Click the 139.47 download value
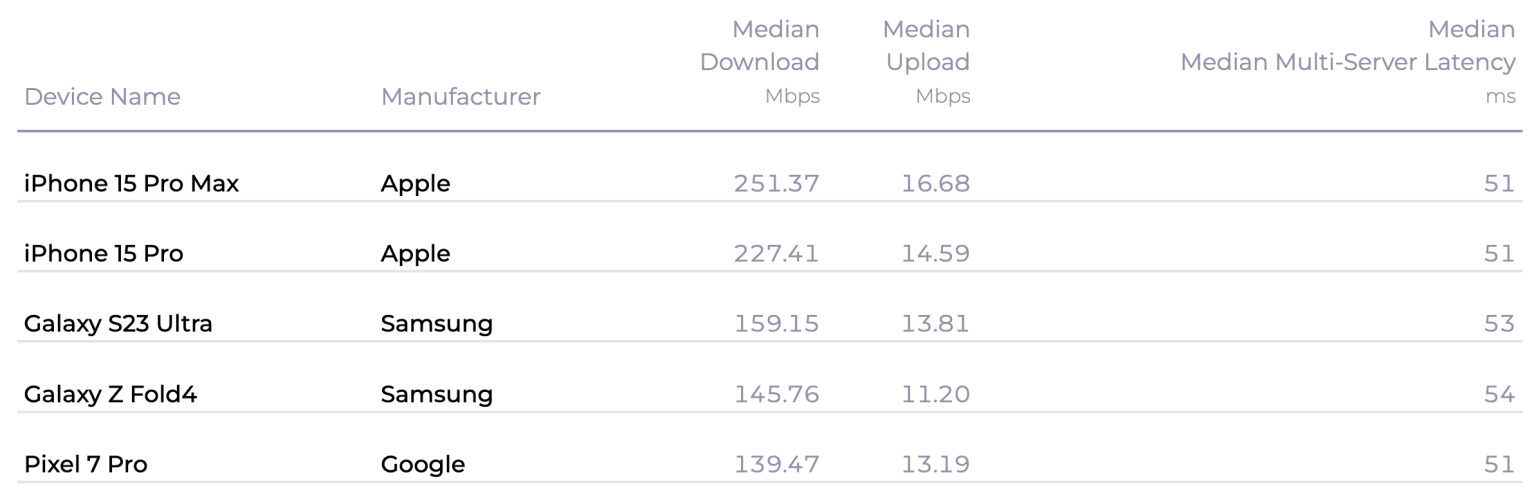 pos(777,464)
